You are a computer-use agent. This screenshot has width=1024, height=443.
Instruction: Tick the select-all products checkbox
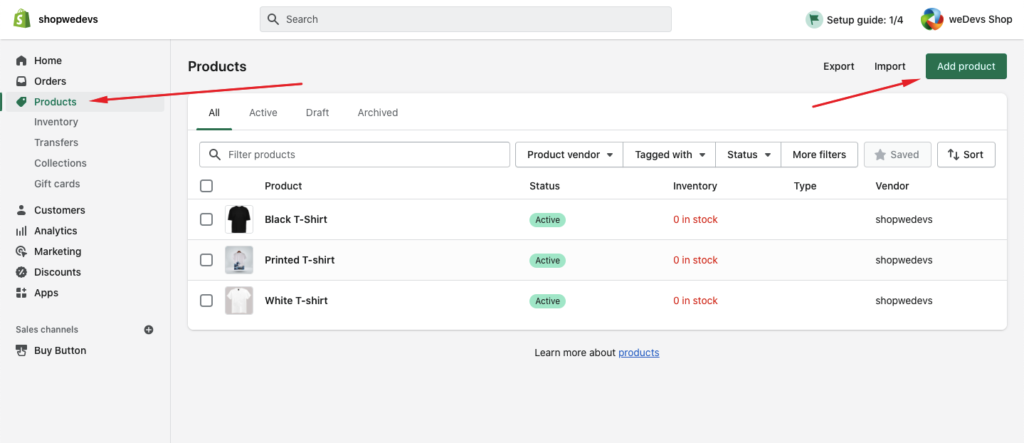(x=206, y=186)
